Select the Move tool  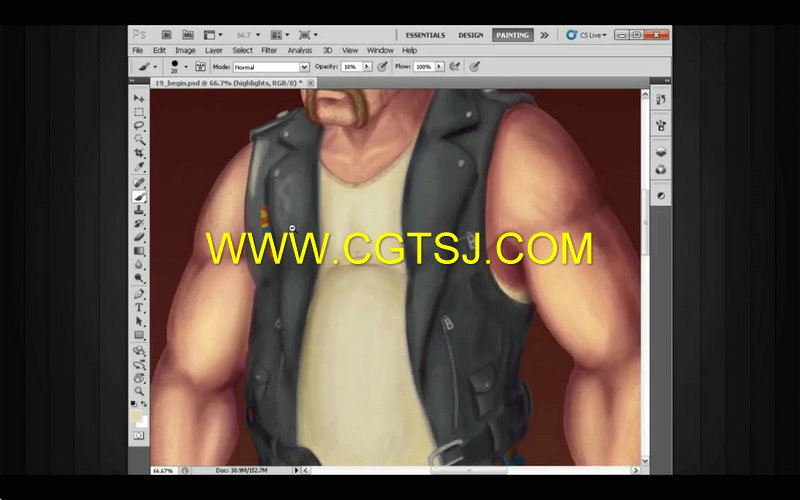click(139, 98)
